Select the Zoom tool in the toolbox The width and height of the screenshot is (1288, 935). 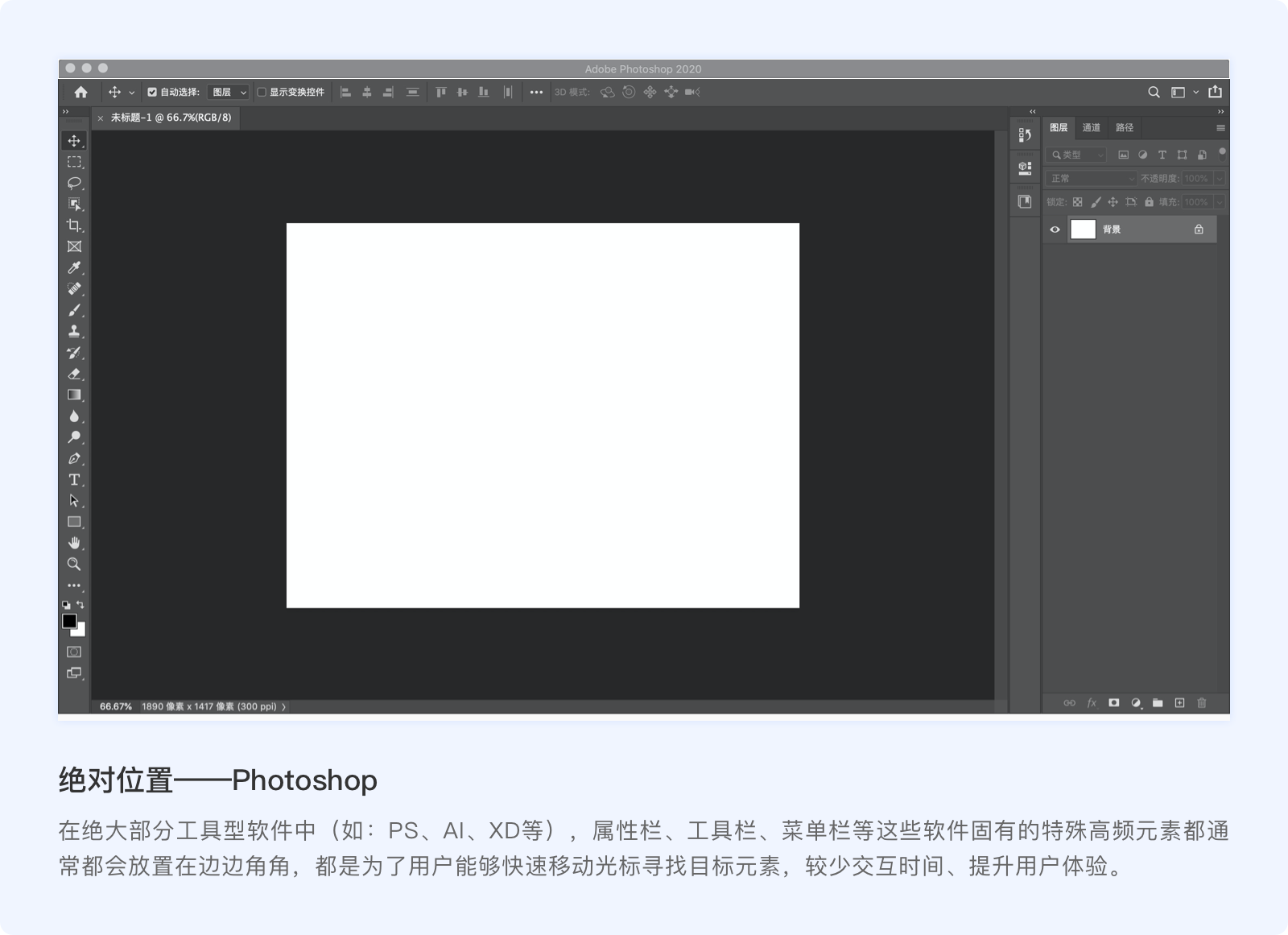[x=74, y=564]
